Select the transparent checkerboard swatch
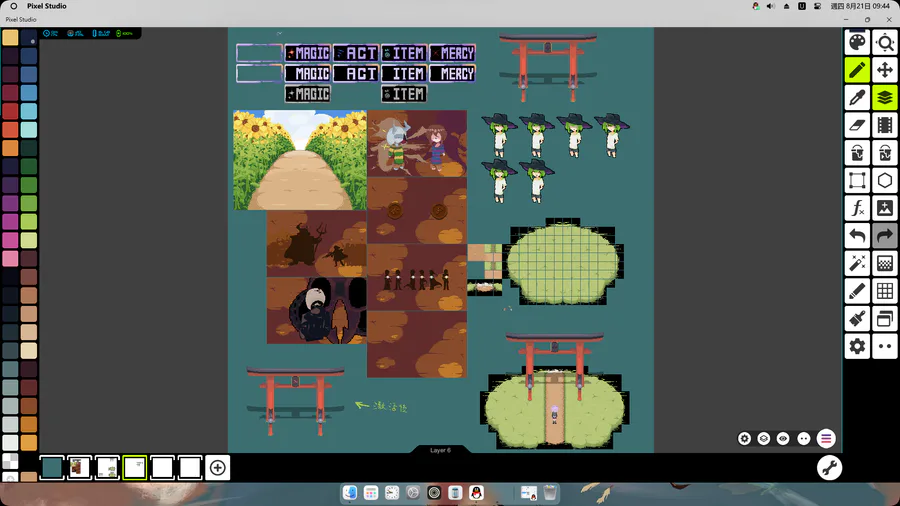The image size is (900, 506). (10, 461)
